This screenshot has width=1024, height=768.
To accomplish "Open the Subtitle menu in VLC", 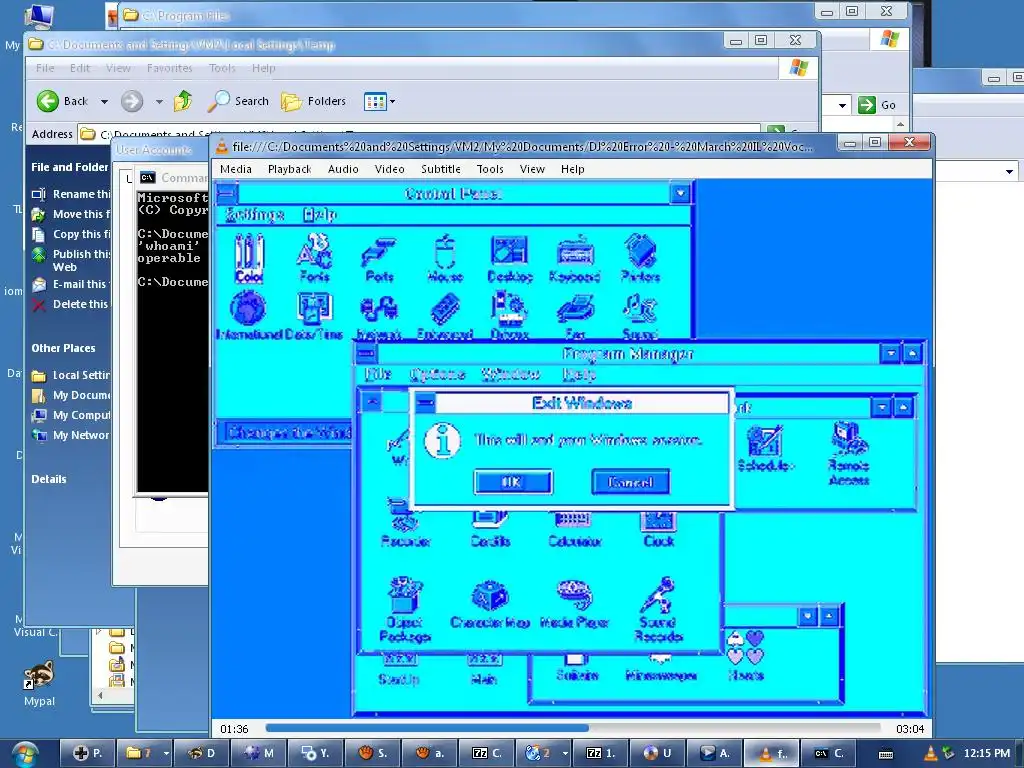I will (441, 169).
